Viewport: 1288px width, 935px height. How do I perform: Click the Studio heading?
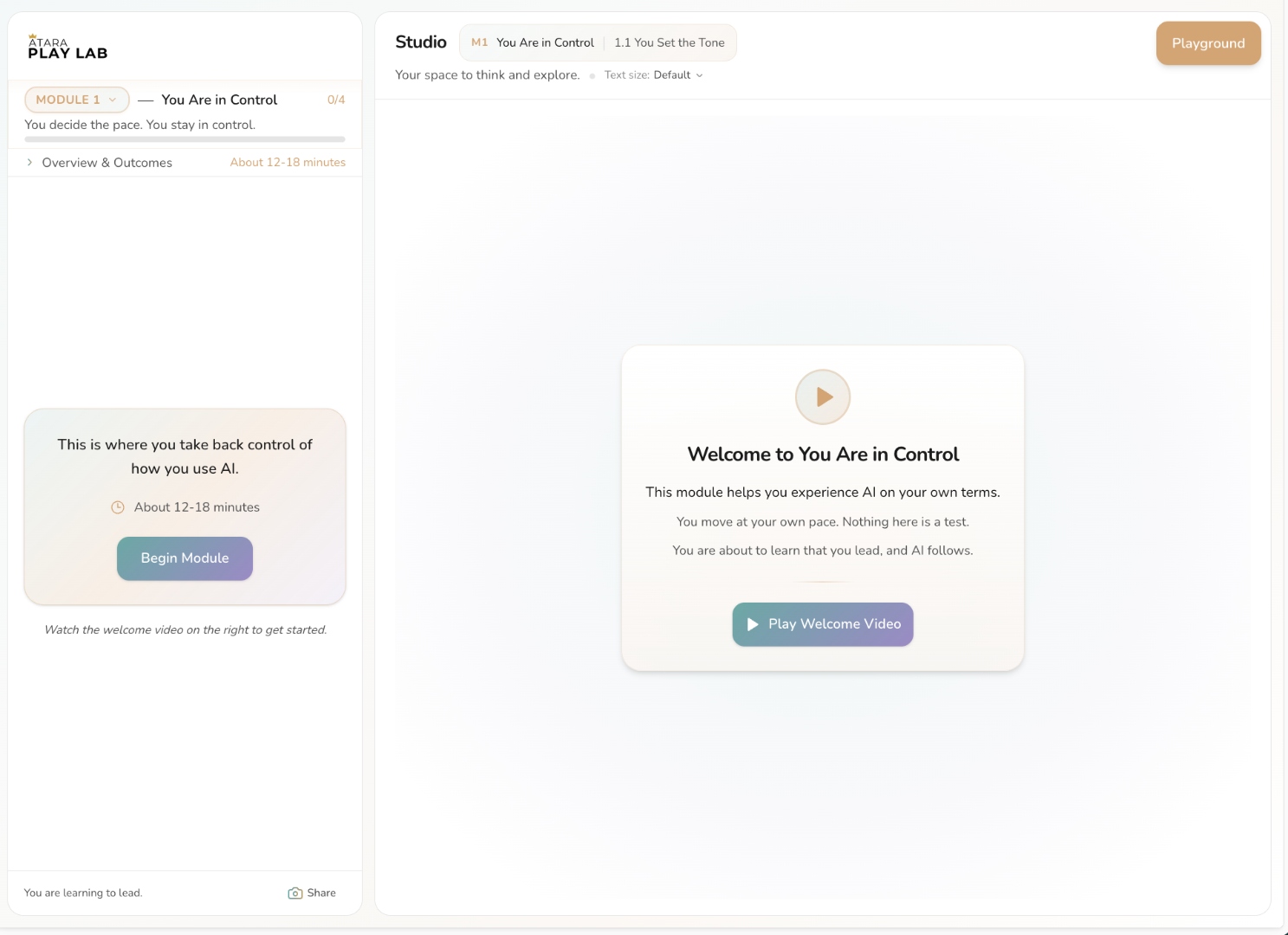pos(421,42)
